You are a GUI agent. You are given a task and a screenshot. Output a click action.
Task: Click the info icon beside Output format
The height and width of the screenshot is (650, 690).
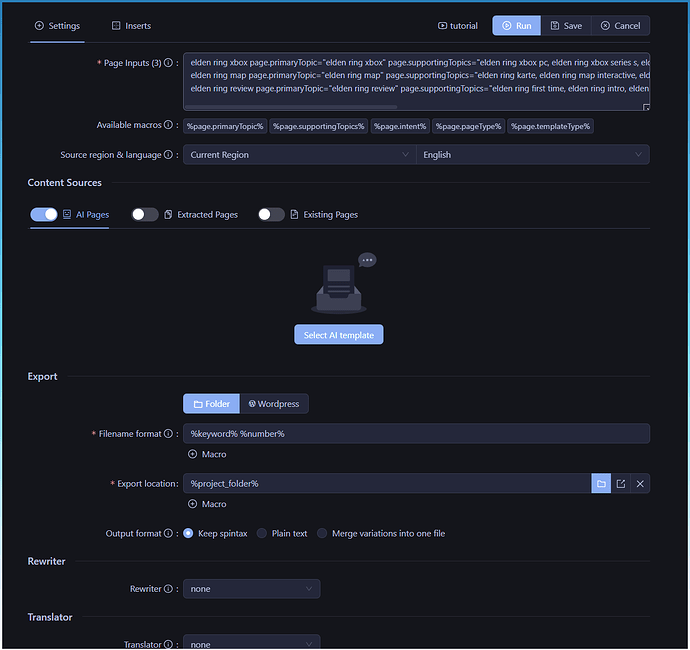click(168, 534)
